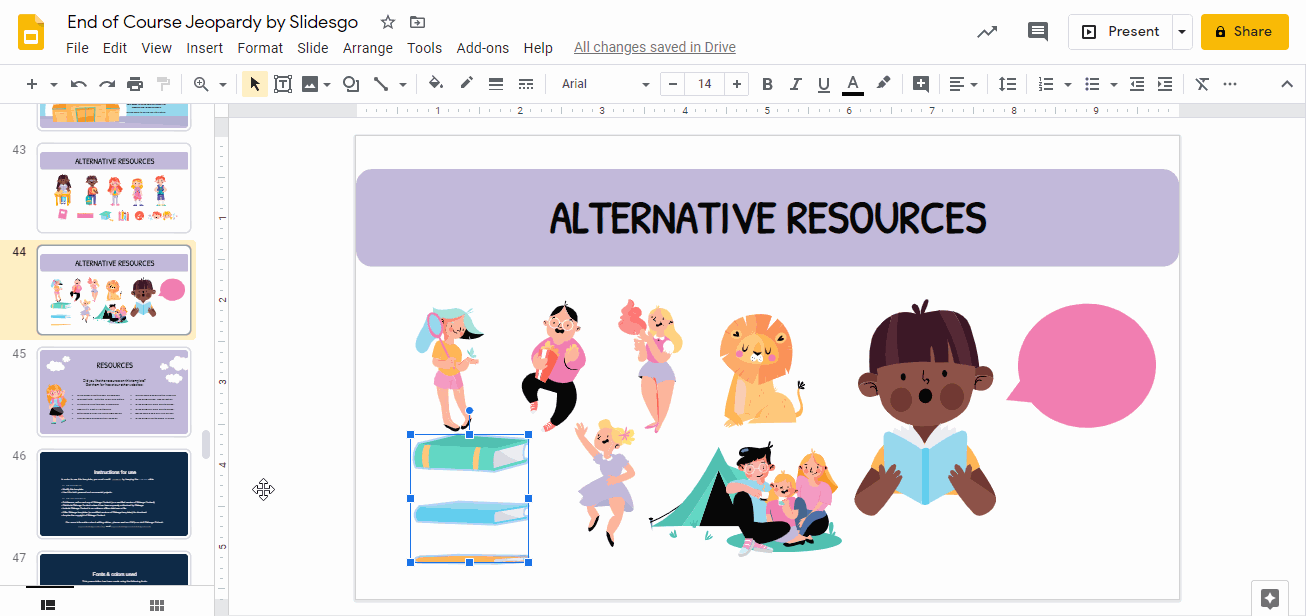Image resolution: width=1306 pixels, height=616 pixels.
Task: Click the Share button
Action: [1244, 31]
